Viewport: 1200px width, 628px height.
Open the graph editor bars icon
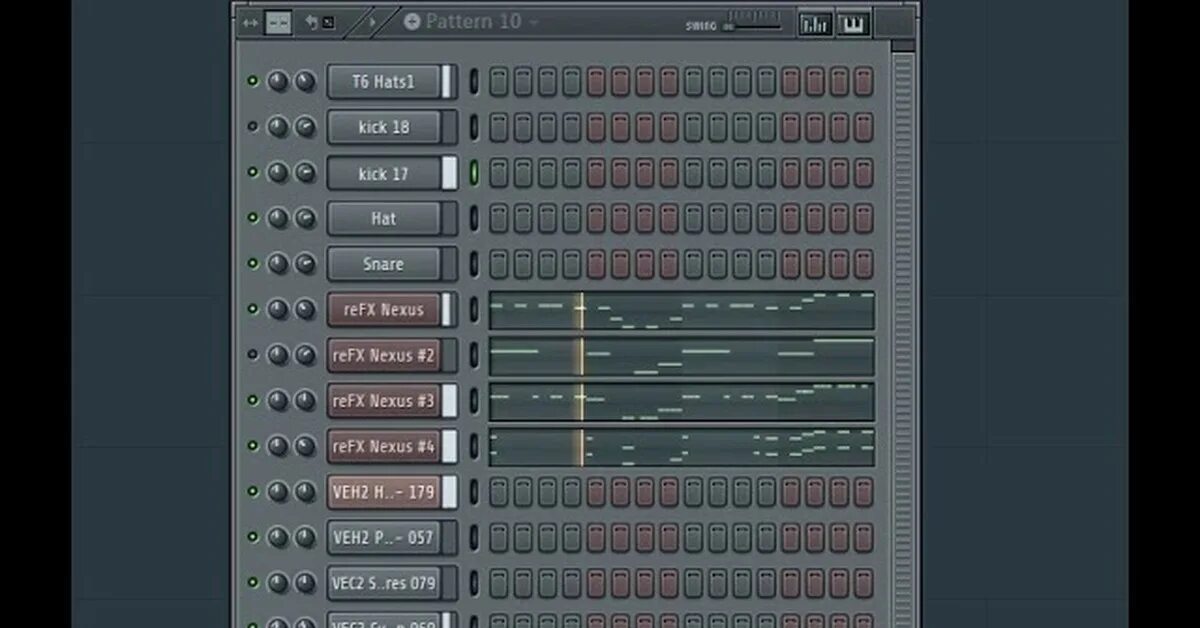coord(816,24)
